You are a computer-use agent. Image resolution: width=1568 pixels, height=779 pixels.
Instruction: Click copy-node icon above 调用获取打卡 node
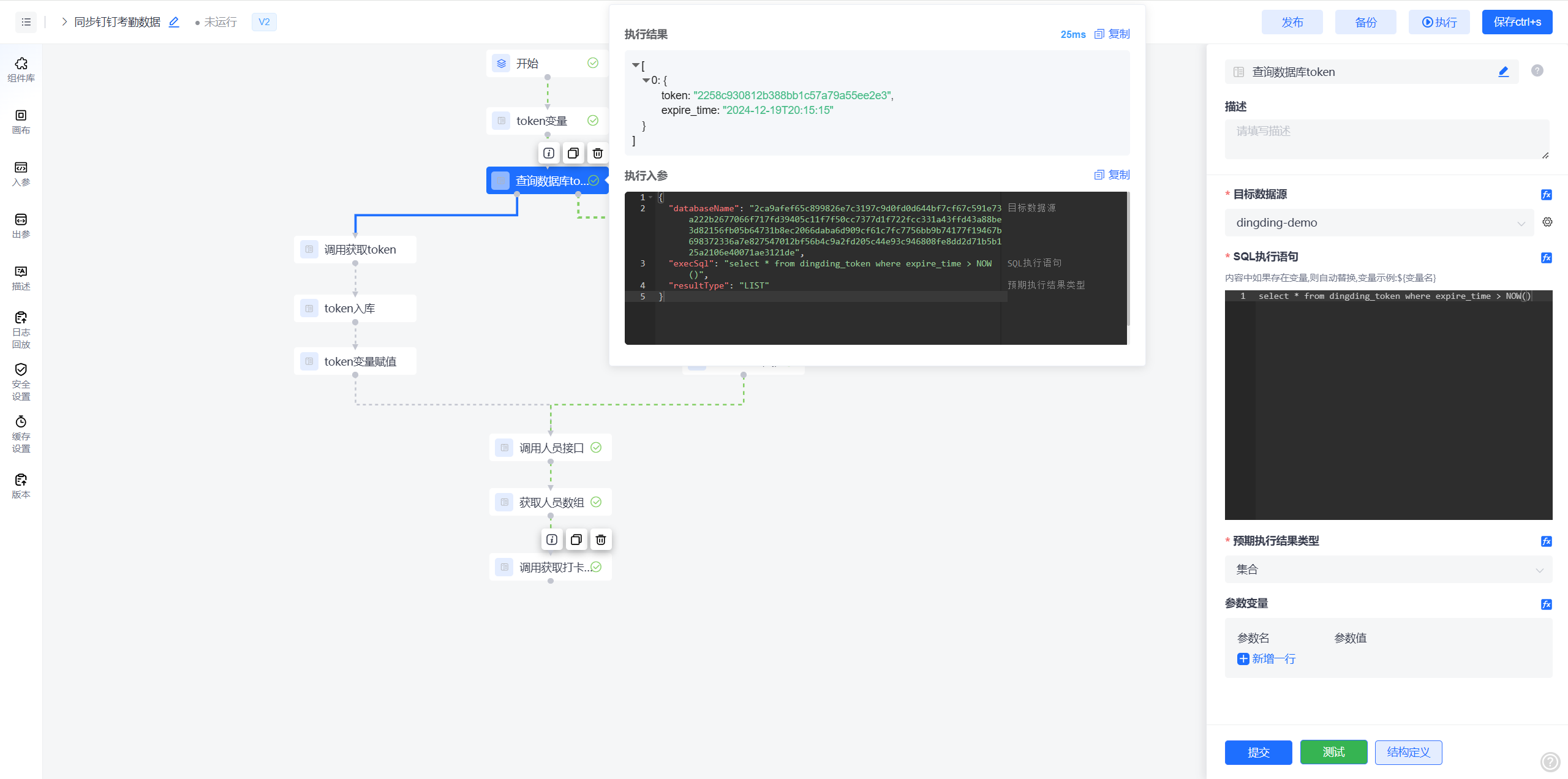pos(576,540)
